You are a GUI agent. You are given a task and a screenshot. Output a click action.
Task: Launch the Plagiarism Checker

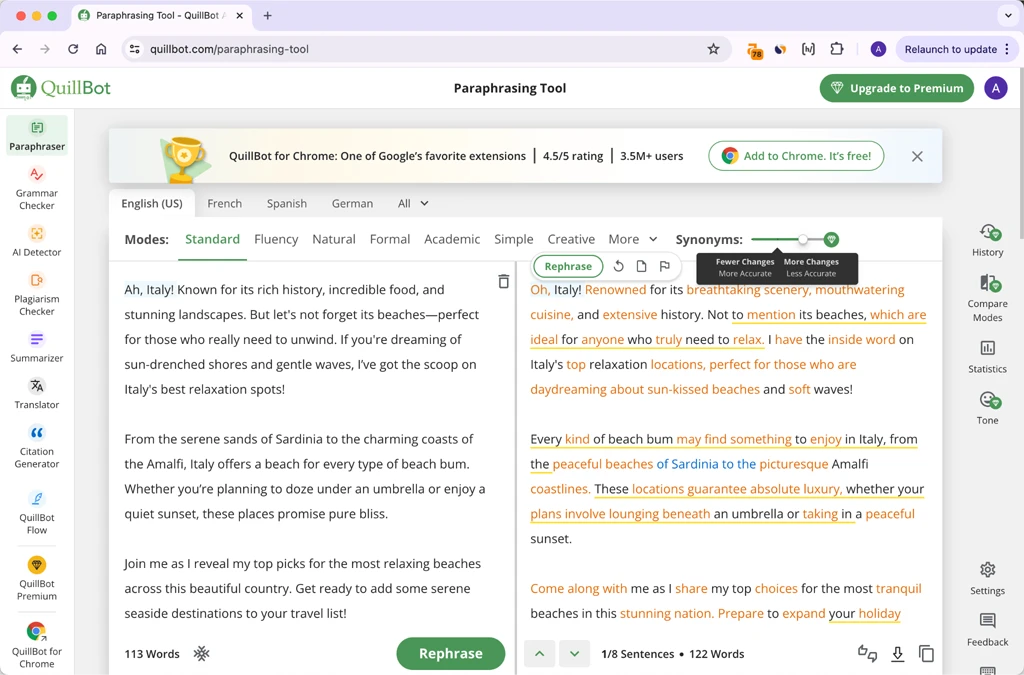point(37,294)
